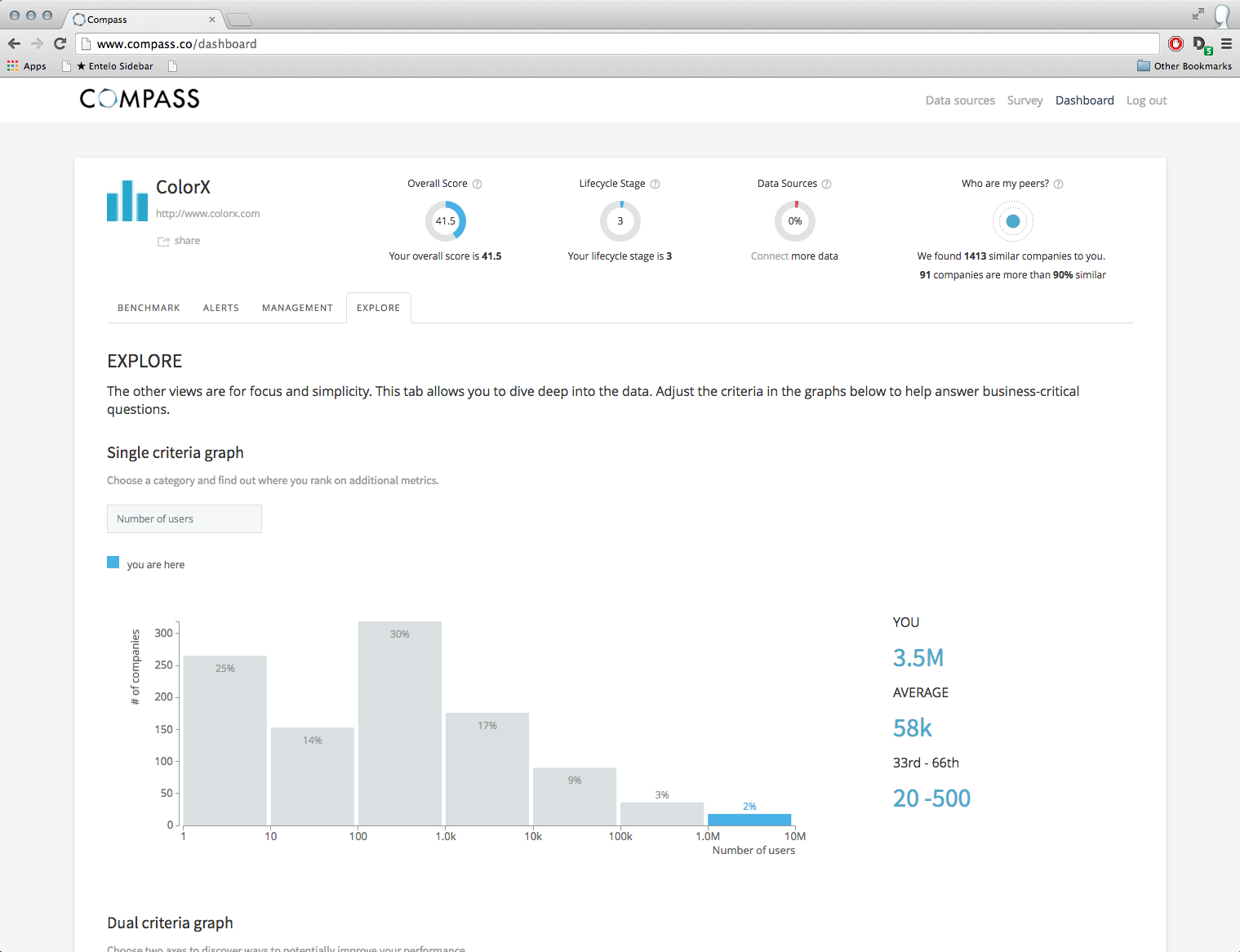The image size is (1240, 952).
Task: Click the browser forward arrow
Action: point(37,43)
